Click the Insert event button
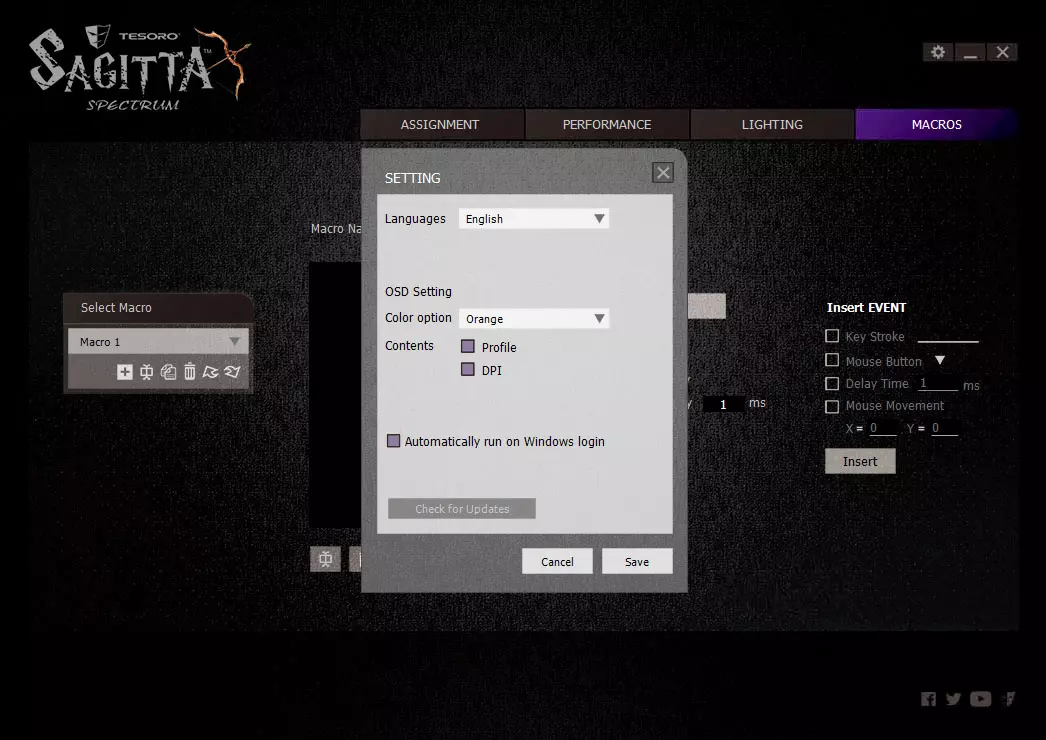Image resolution: width=1046 pixels, height=740 pixels. 860,461
